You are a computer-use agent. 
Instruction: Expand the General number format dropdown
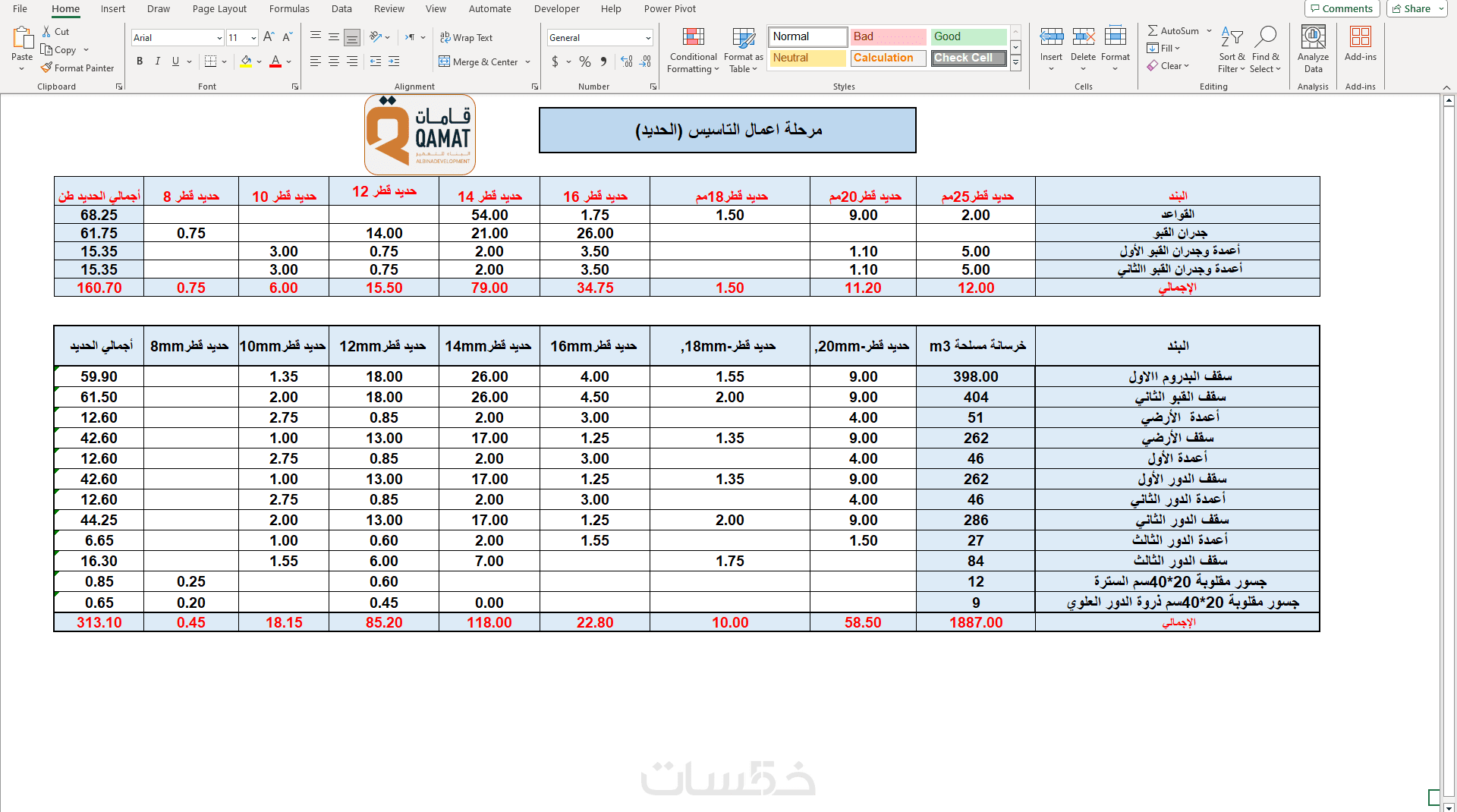coord(648,38)
